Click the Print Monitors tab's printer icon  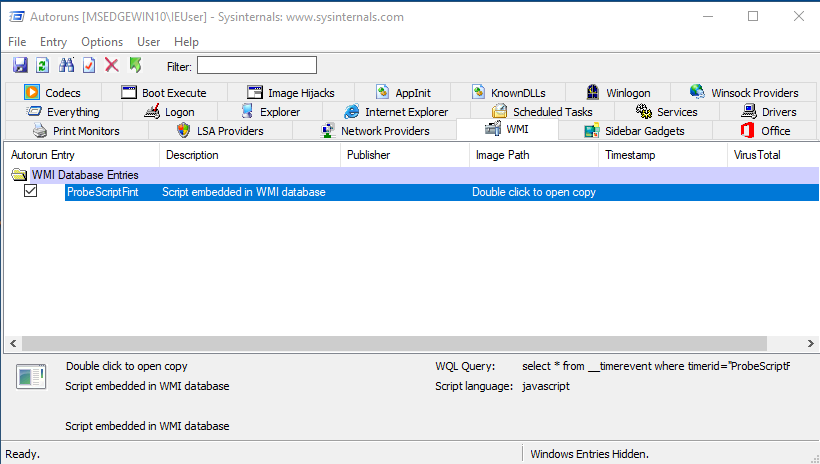coord(40,130)
